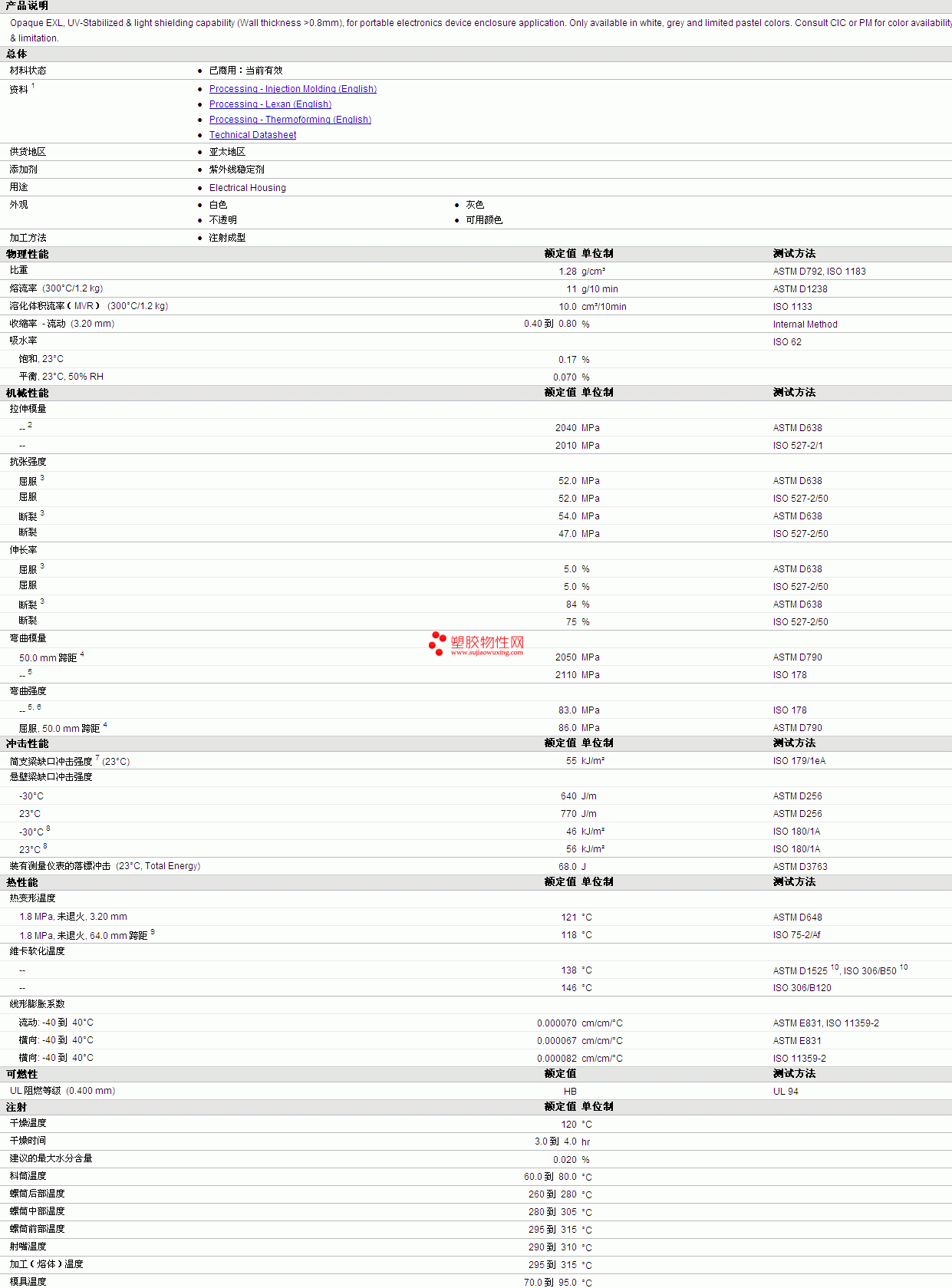Click the ISO 75-2/Af test method
952x1288 pixels.
coord(797,935)
